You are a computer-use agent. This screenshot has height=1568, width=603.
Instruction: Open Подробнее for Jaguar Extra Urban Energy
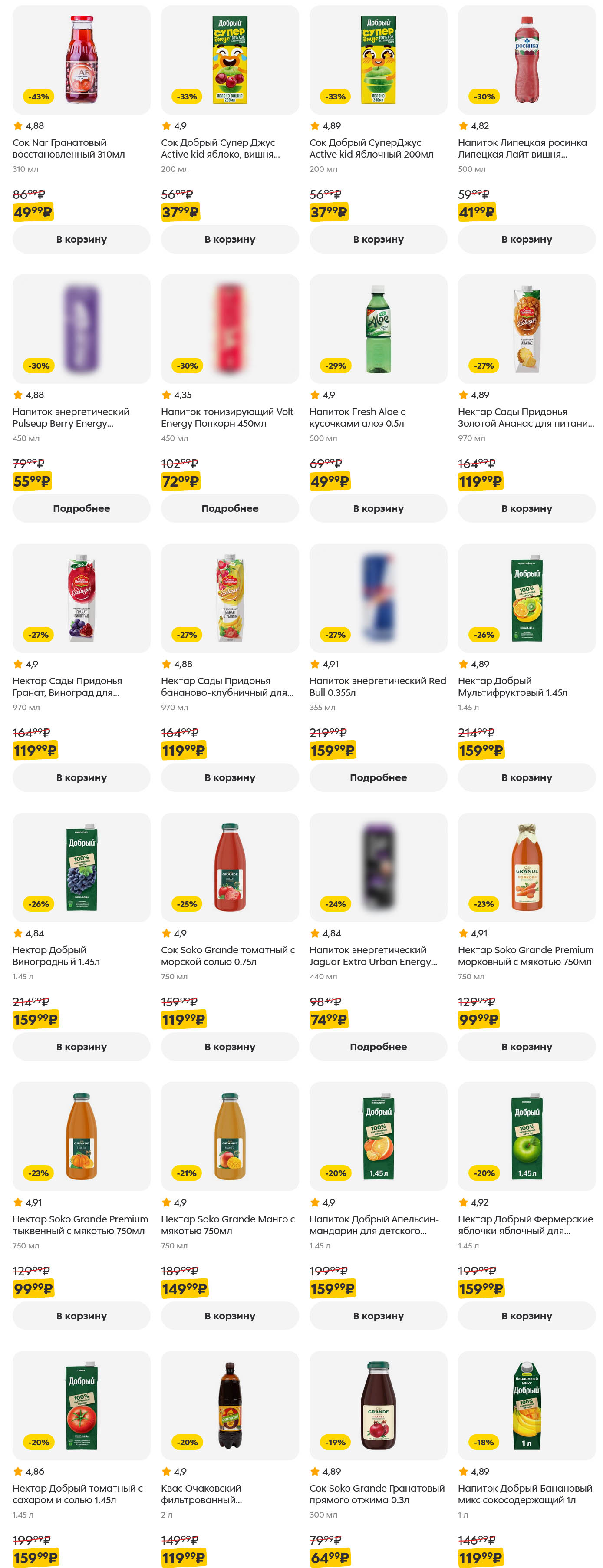[x=378, y=1046]
